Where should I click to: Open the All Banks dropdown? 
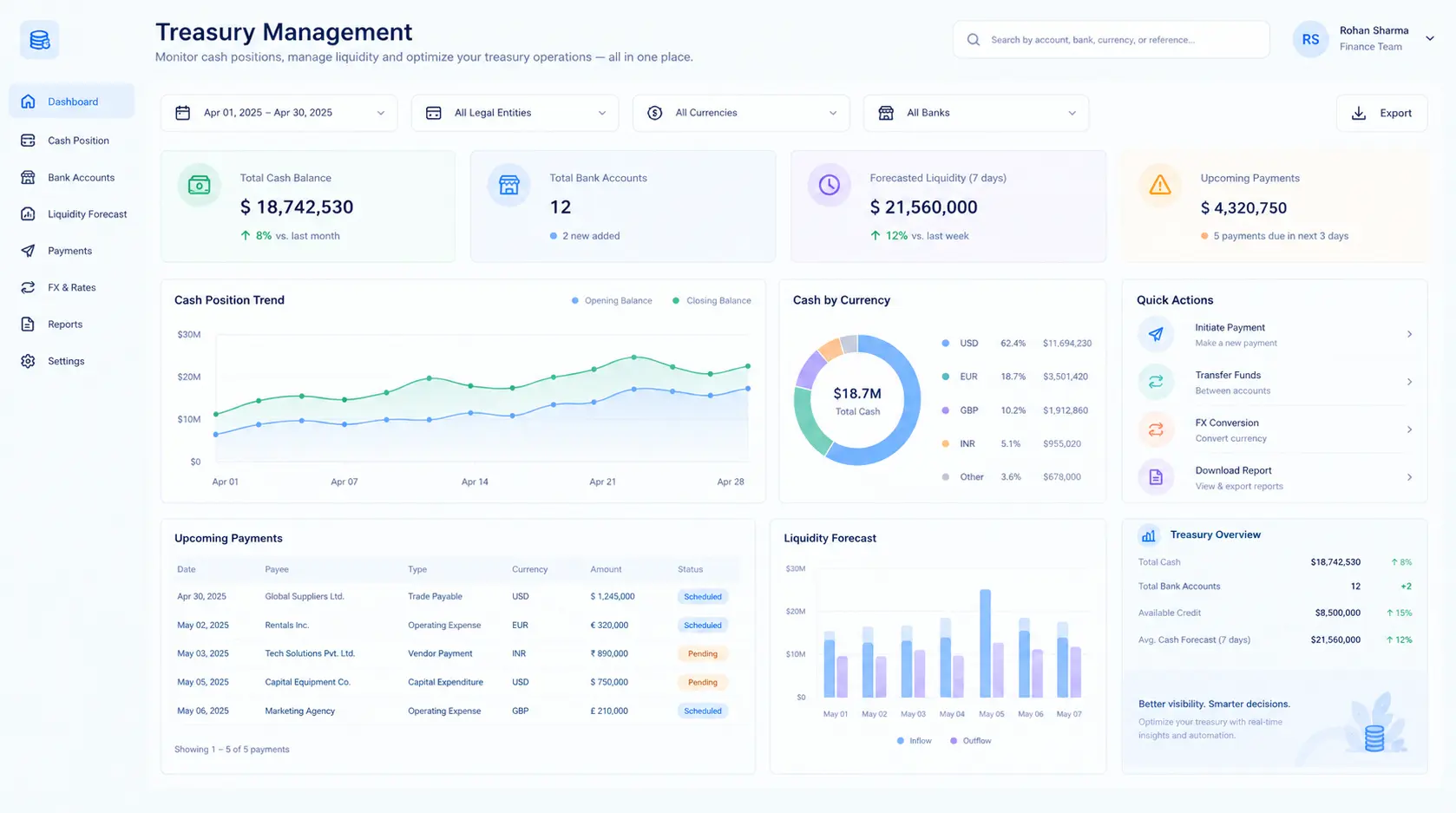(976, 113)
